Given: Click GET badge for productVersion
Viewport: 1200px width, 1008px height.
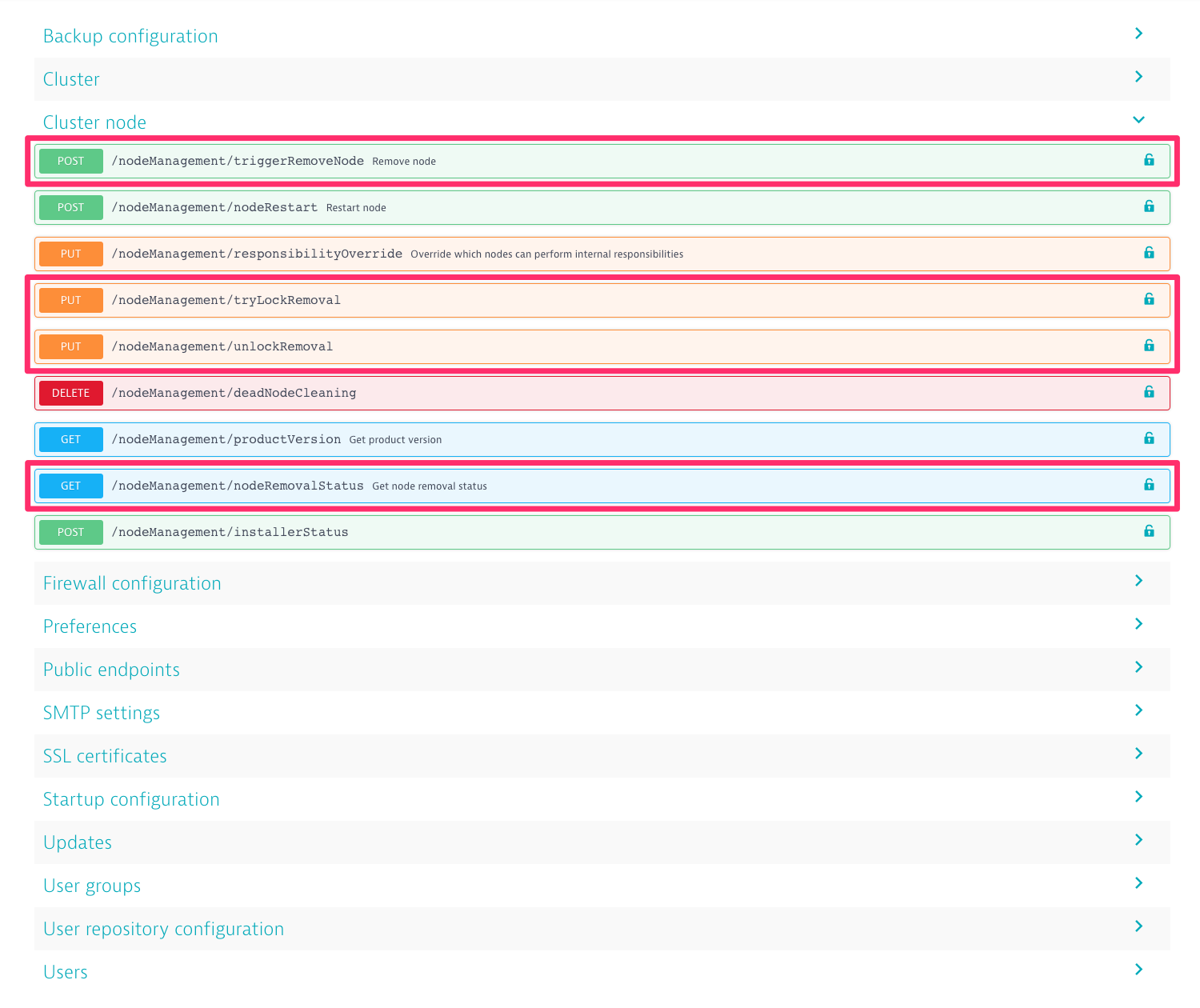Looking at the screenshot, I should tap(71, 439).
